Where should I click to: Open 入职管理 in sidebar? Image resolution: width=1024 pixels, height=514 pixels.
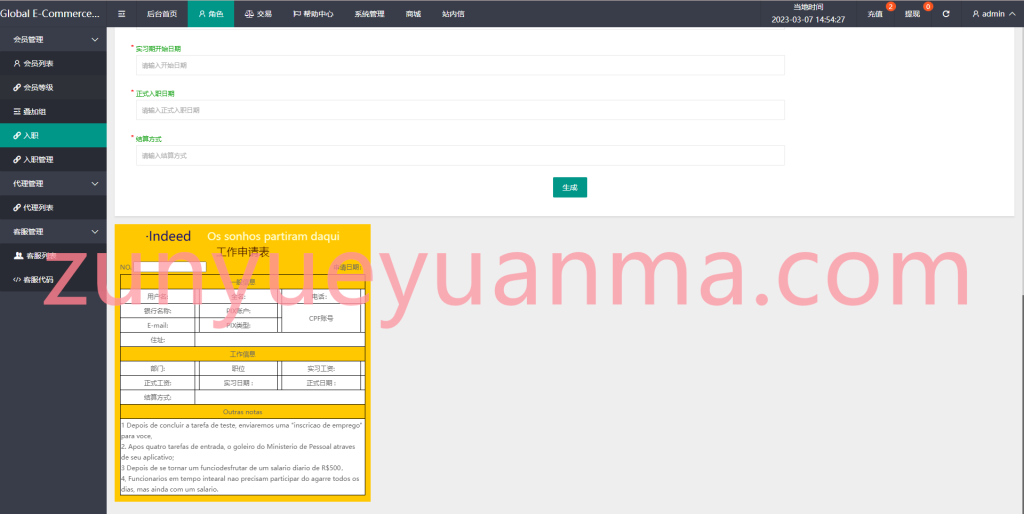point(53,159)
